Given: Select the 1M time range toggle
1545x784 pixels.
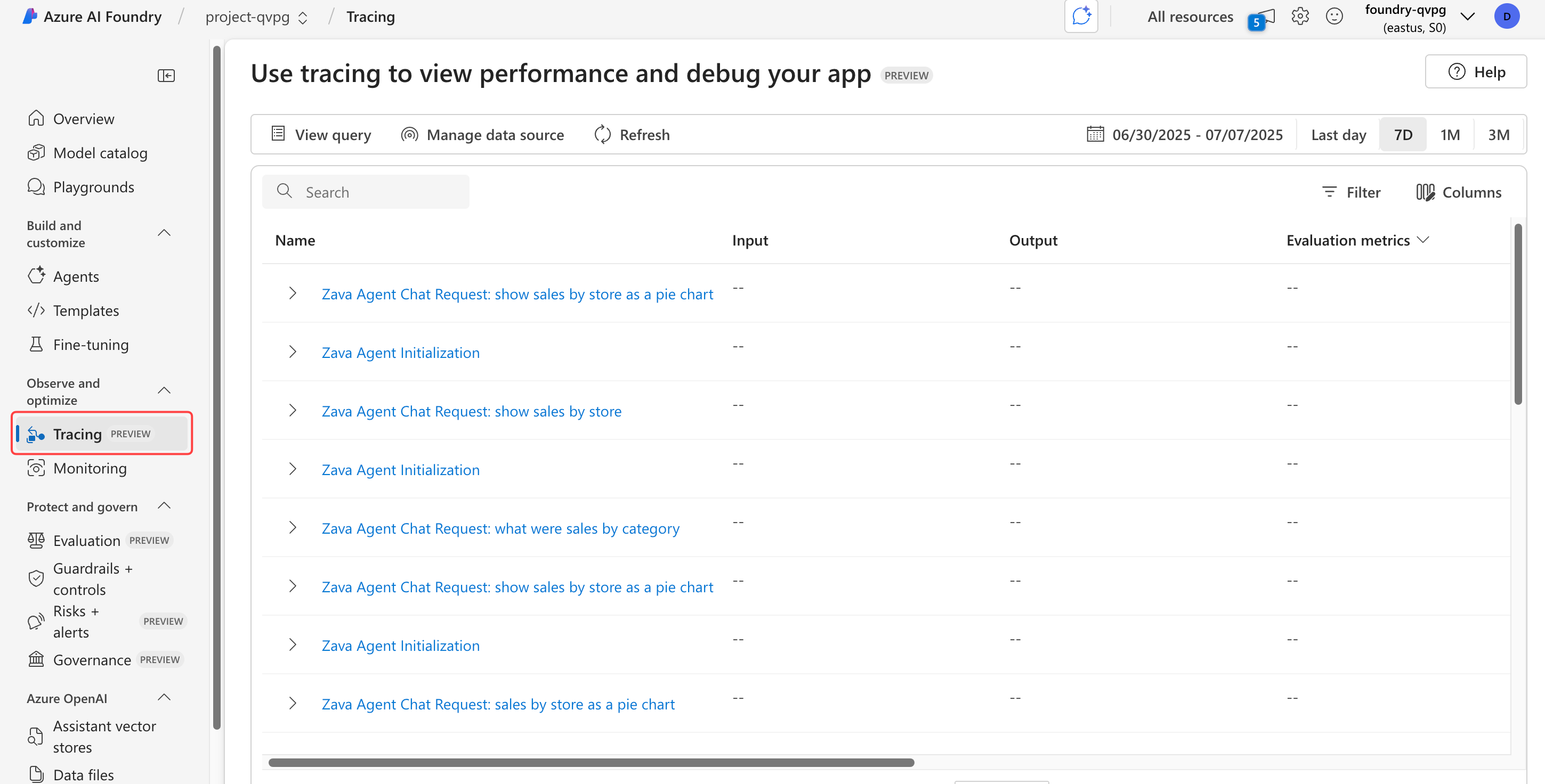Looking at the screenshot, I should point(1450,134).
